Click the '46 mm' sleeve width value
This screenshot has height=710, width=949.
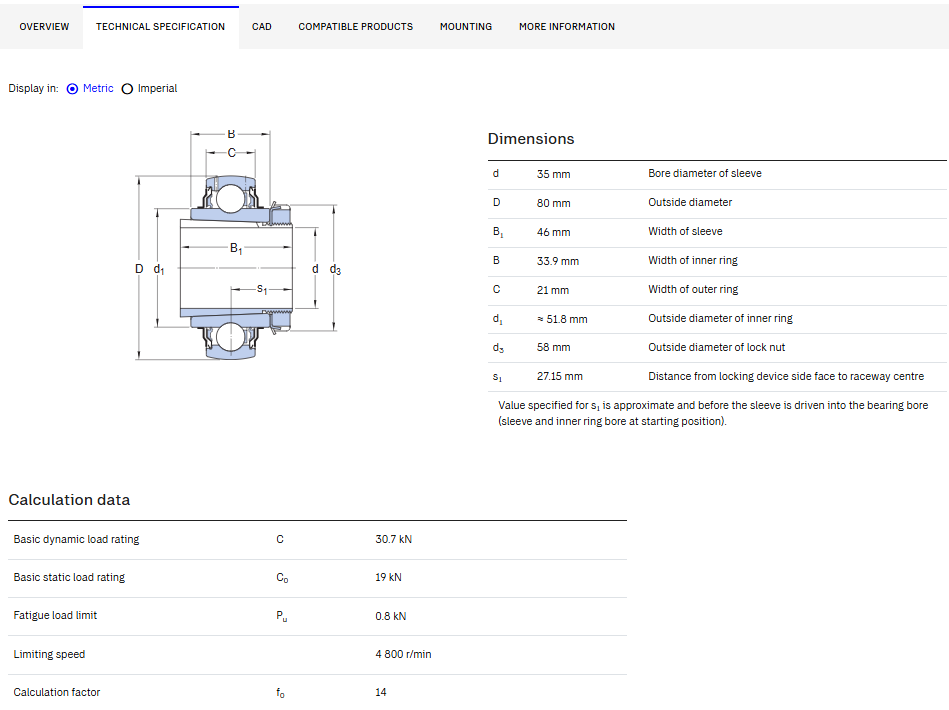tap(553, 232)
